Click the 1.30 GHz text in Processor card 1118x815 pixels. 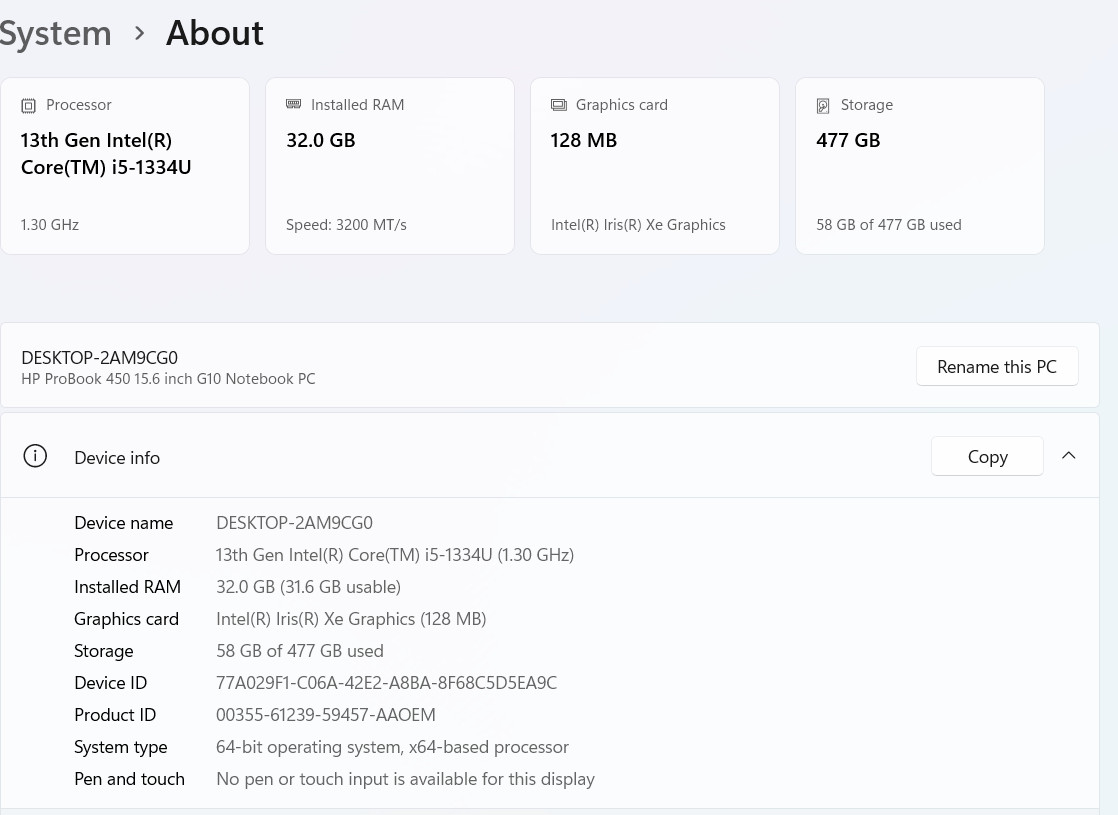tap(50, 225)
